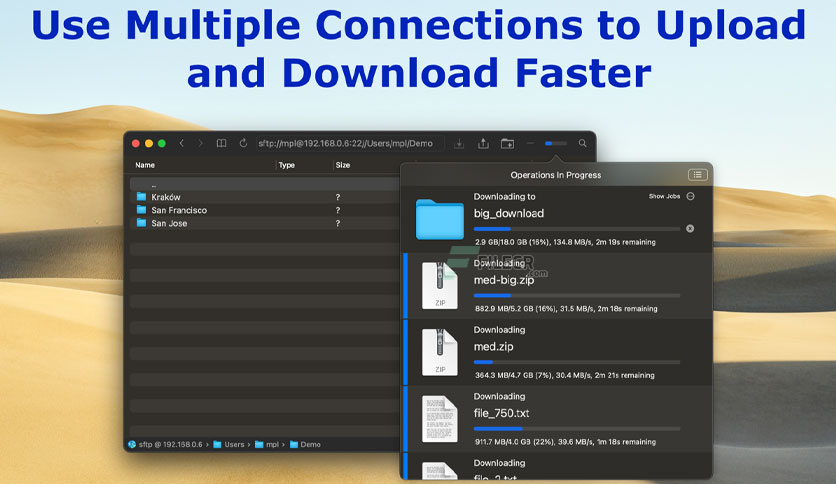Sort files by Size column
This screenshot has height=484, width=836.
click(343, 165)
